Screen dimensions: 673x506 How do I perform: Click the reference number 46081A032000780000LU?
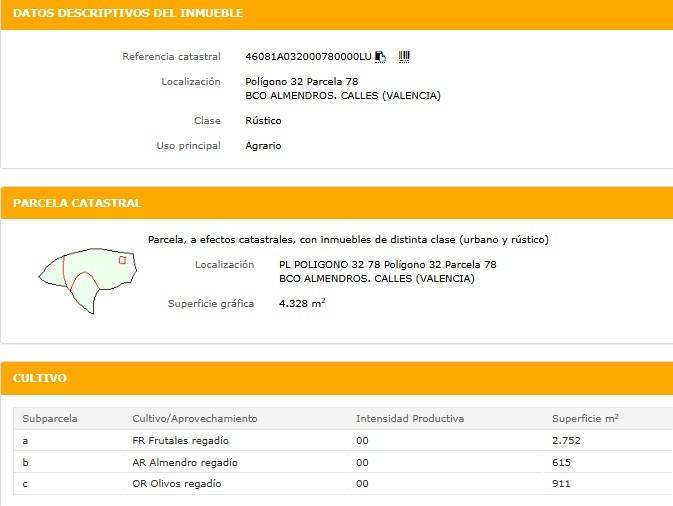pyautogui.click(x=308, y=57)
